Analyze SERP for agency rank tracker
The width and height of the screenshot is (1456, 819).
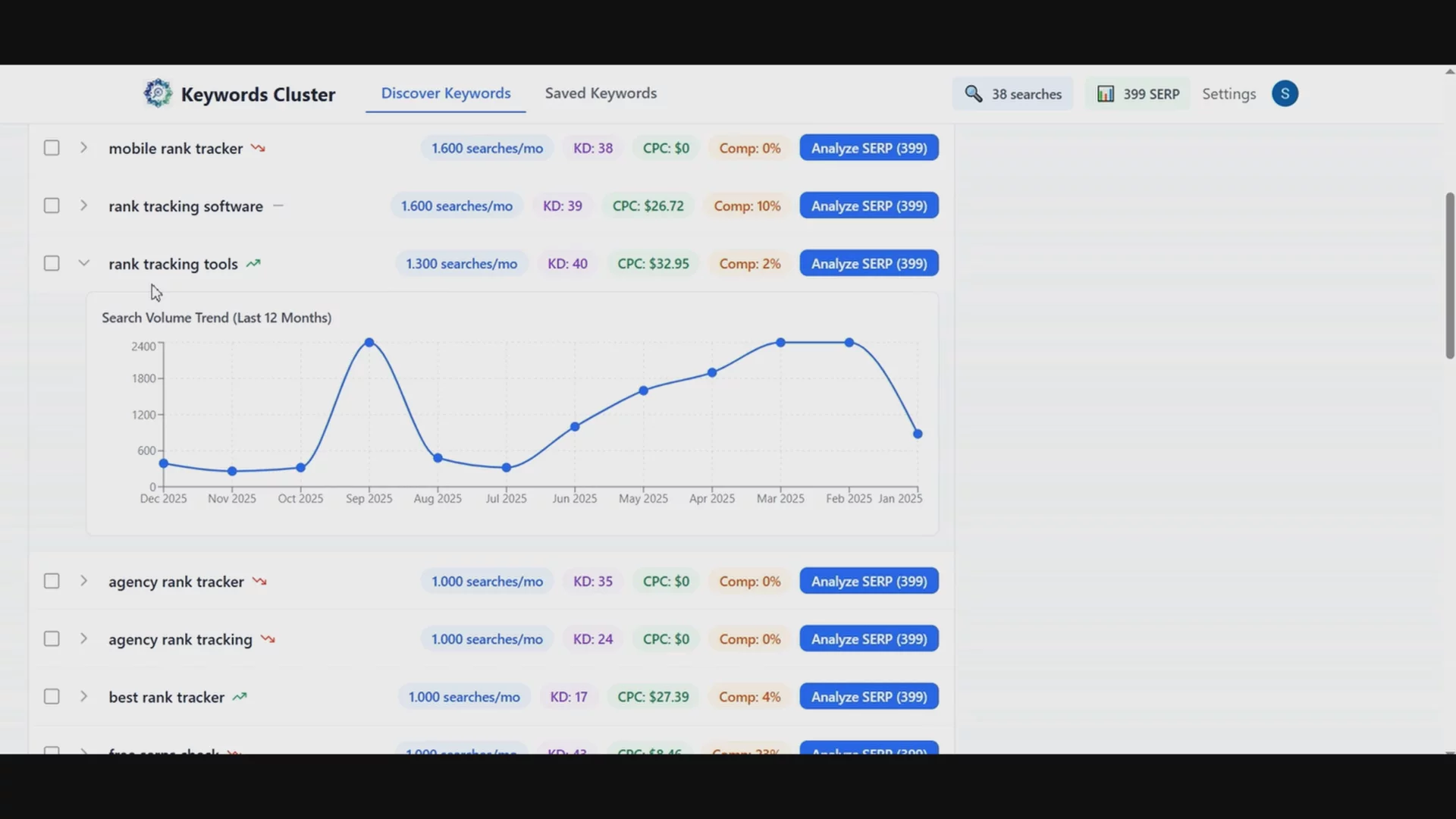(x=869, y=581)
